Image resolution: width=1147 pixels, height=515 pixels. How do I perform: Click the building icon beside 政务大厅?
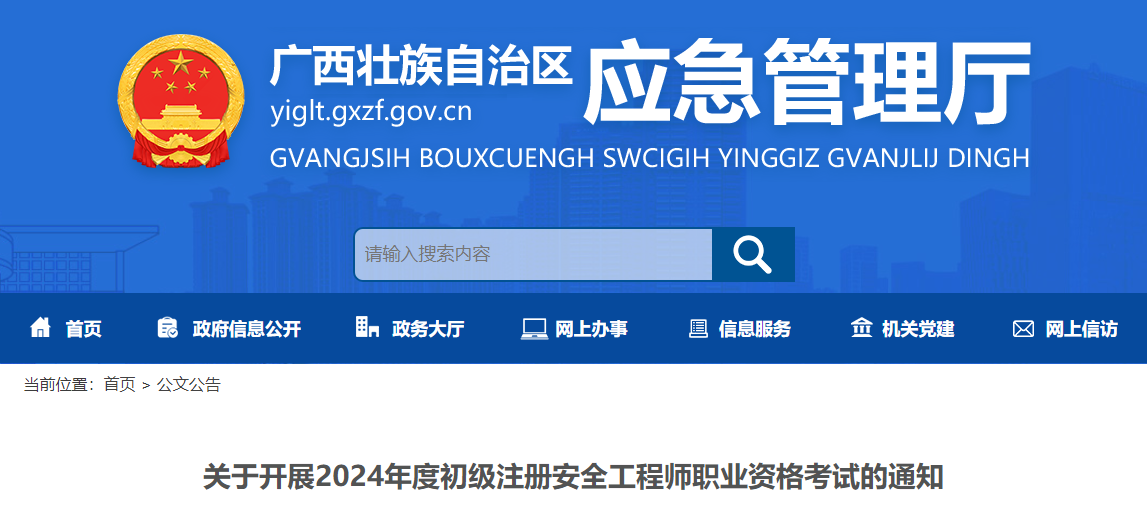(x=367, y=327)
